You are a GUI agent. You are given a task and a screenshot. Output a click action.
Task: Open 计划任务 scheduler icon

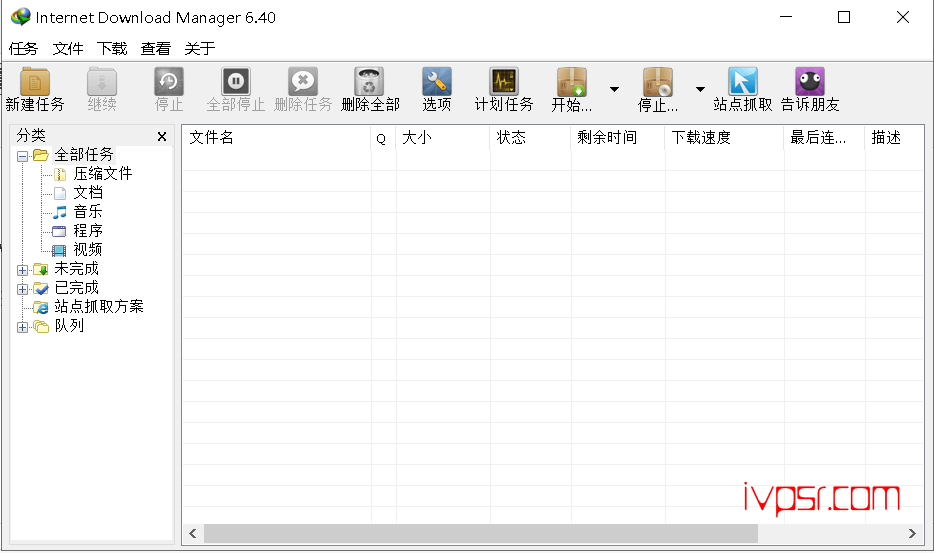click(x=504, y=82)
